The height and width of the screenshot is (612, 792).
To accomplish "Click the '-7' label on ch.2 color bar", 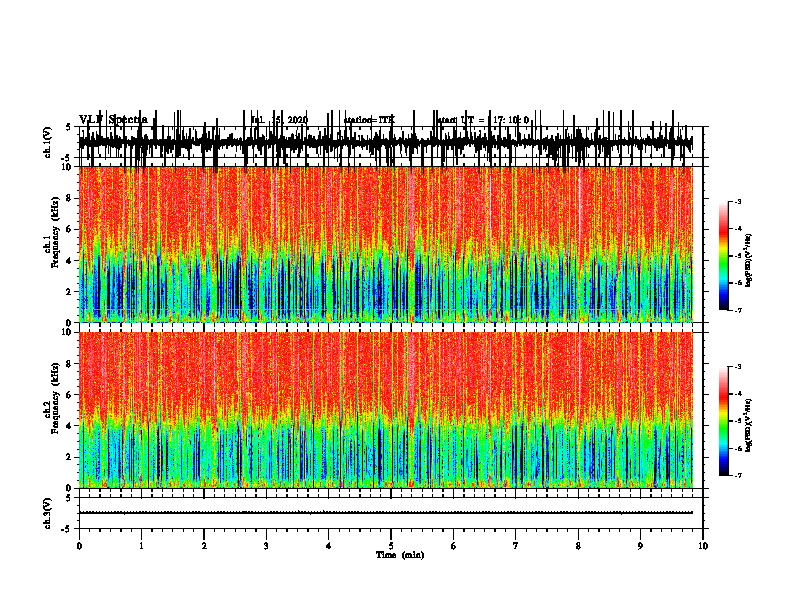I will 737,476.
